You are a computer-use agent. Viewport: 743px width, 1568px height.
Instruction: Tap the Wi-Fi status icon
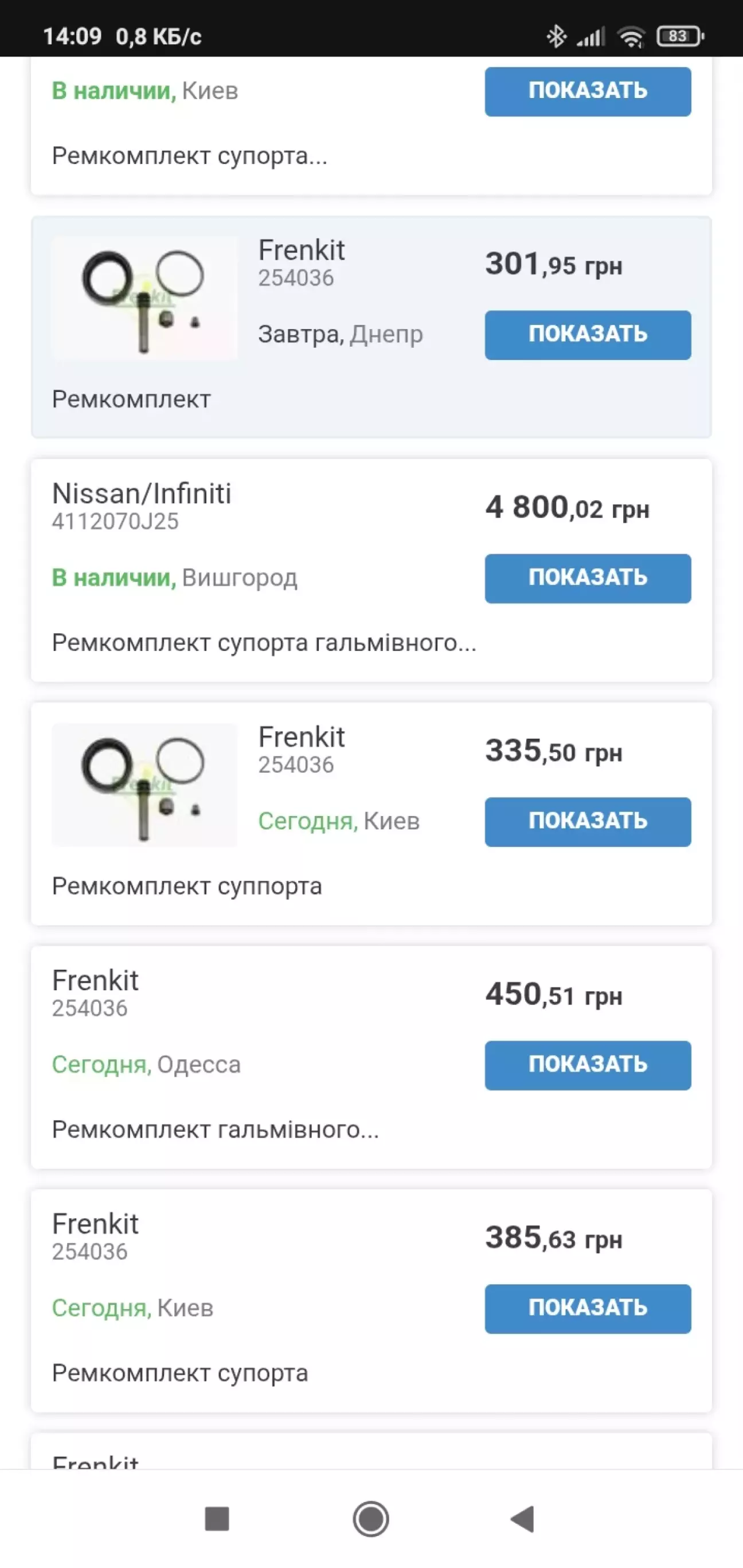tap(631, 37)
